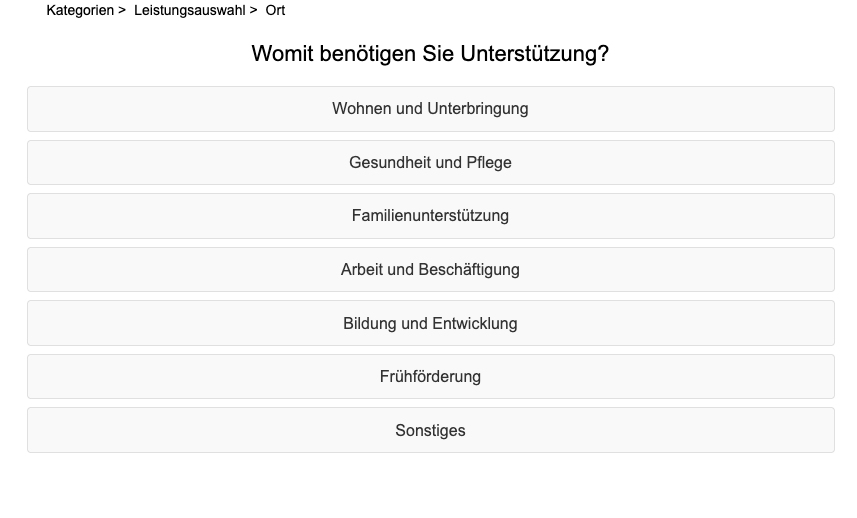Choose the "Sonstiges" category
The image size is (857, 518).
coord(430,431)
